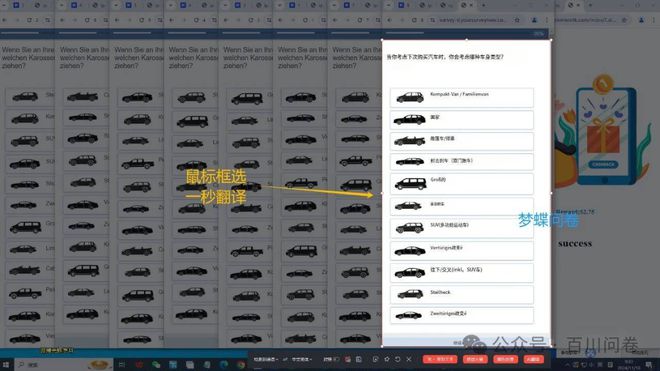Viewport: 660px width, 371px height.
Task: Click the copy icon in the capture toolbar
Action: coord(359,359)
